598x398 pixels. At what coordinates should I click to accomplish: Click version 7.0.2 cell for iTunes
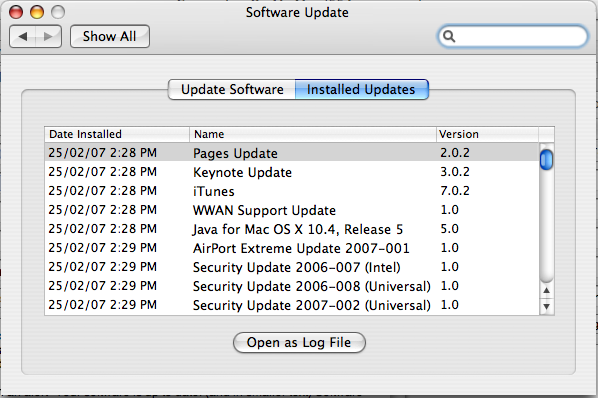[x=455, y=191]
